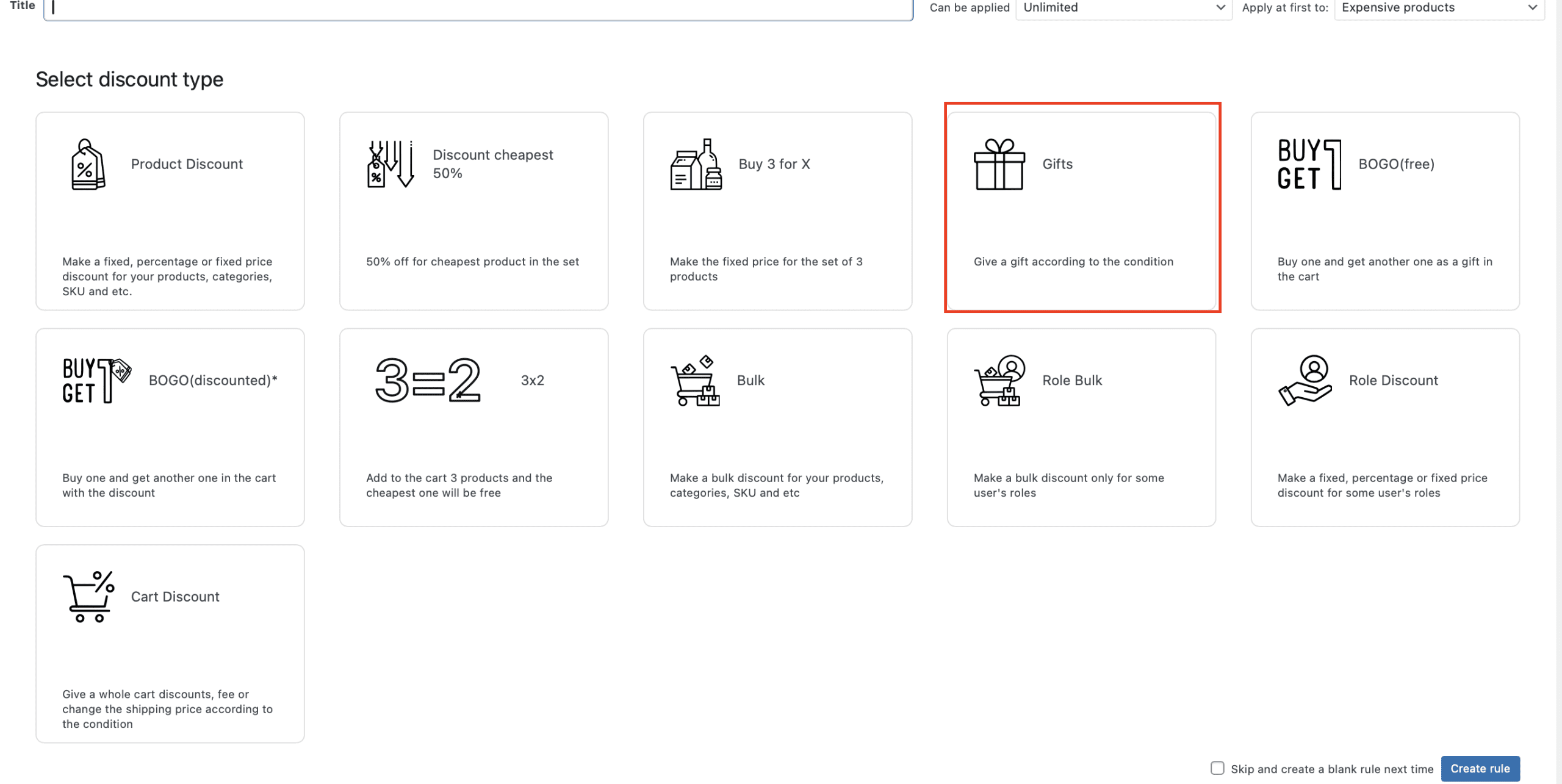The height and width of the screenshot is (784, 1562).
Task: Click the Buy 3 for X groceries icon
Action: coord(696,164)
